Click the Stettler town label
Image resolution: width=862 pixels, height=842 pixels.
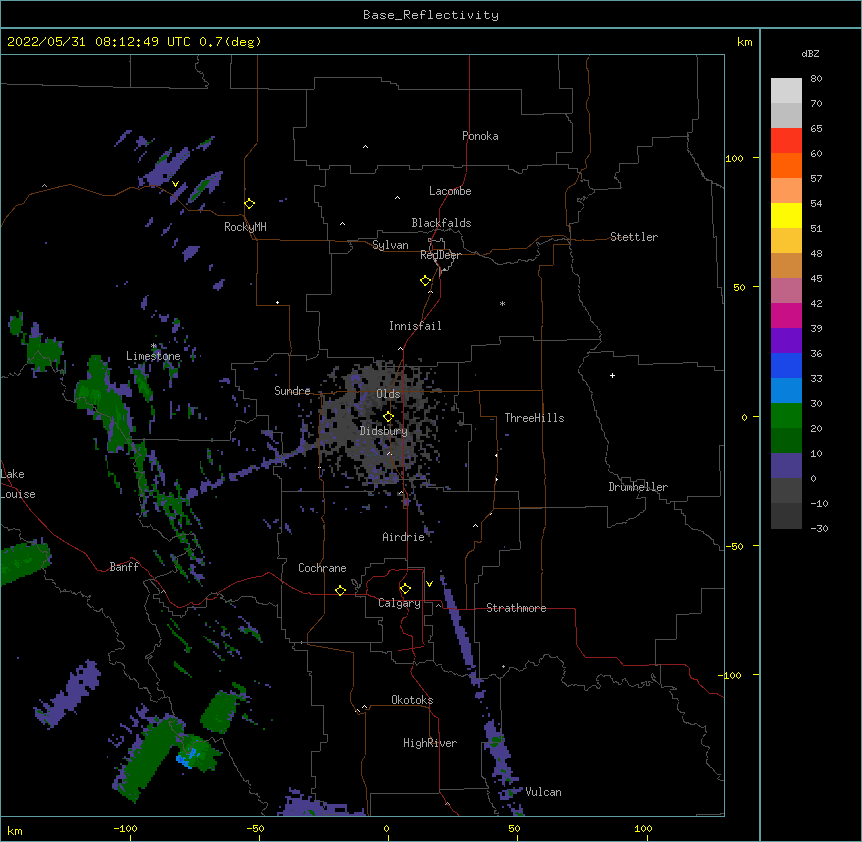633,237
